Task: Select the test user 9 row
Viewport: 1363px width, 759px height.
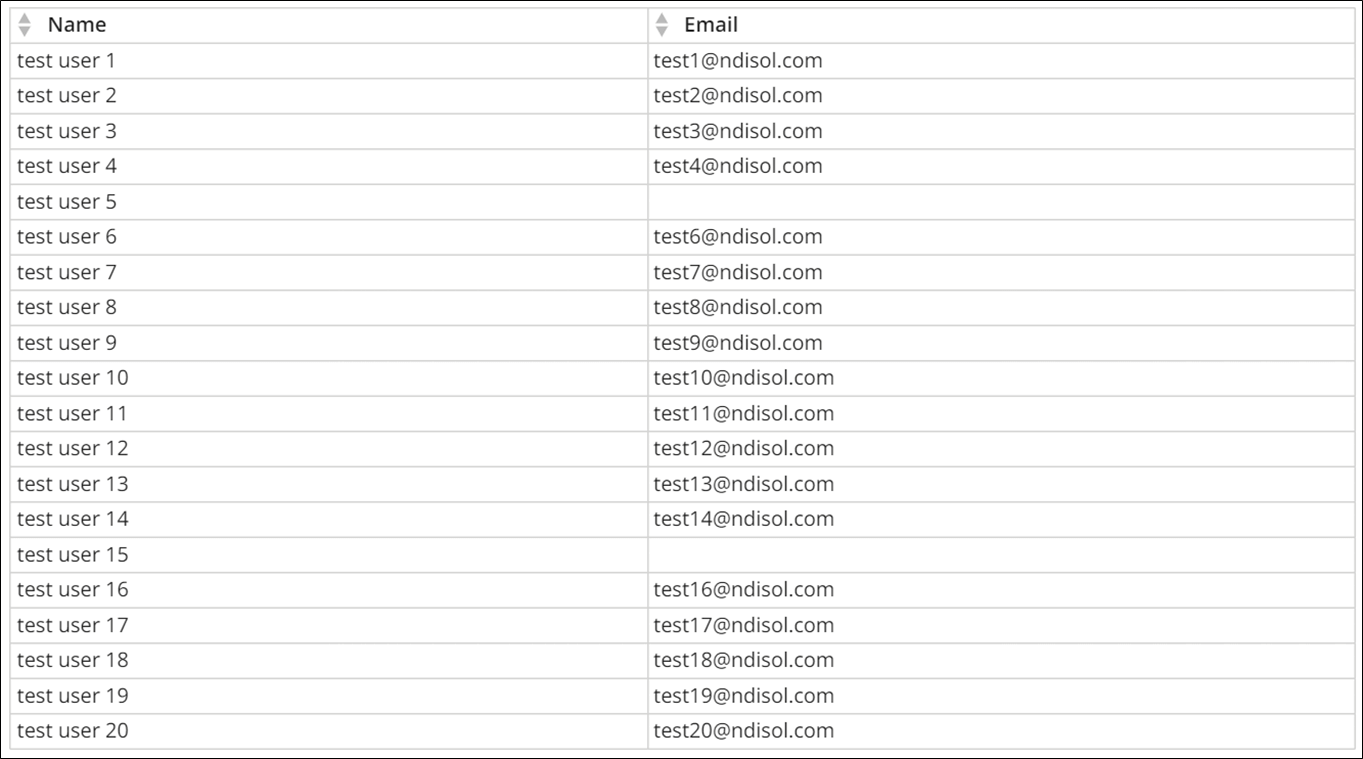Action: tap(682, 343)
